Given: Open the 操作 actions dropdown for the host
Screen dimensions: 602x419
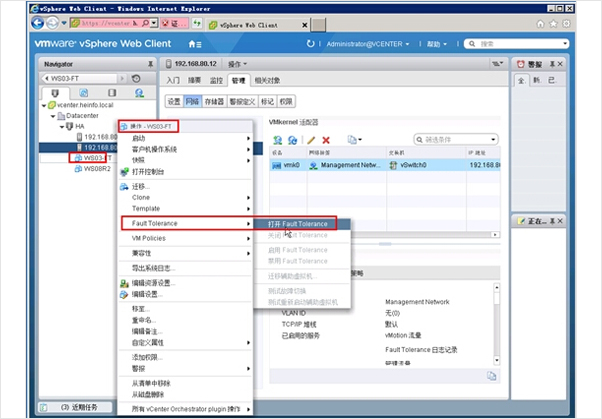Looking at the screenshot, I should click(238, 64).
